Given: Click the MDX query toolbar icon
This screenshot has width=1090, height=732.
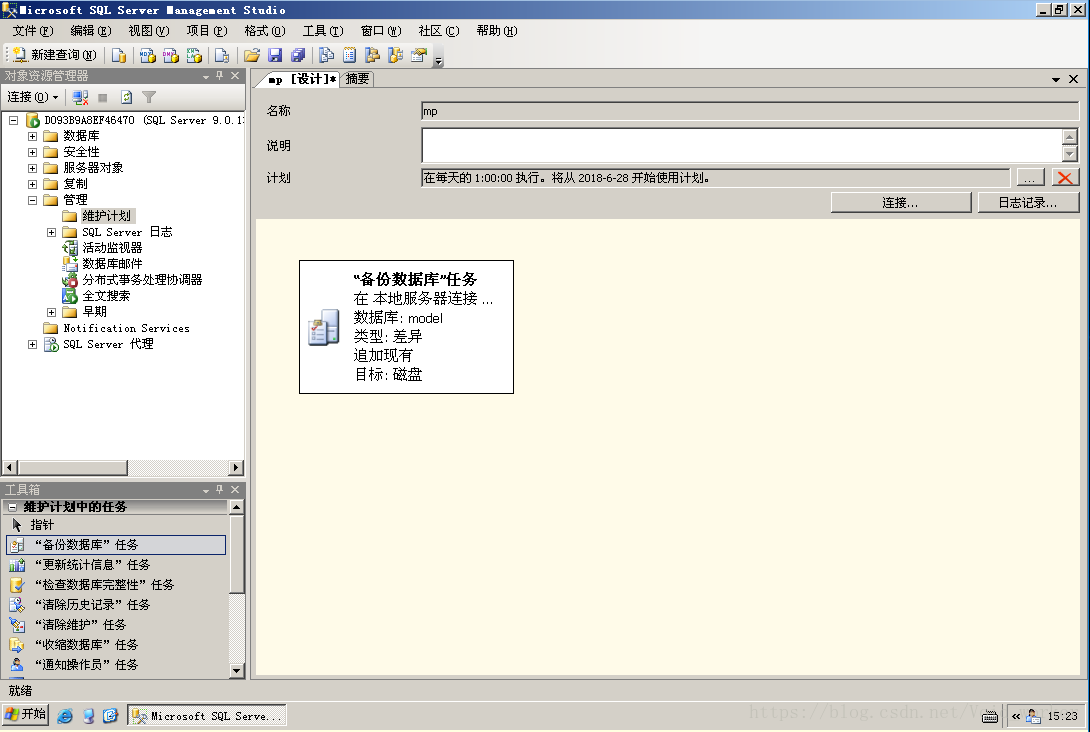Looking at the screenshot, I should coord(147,56).
